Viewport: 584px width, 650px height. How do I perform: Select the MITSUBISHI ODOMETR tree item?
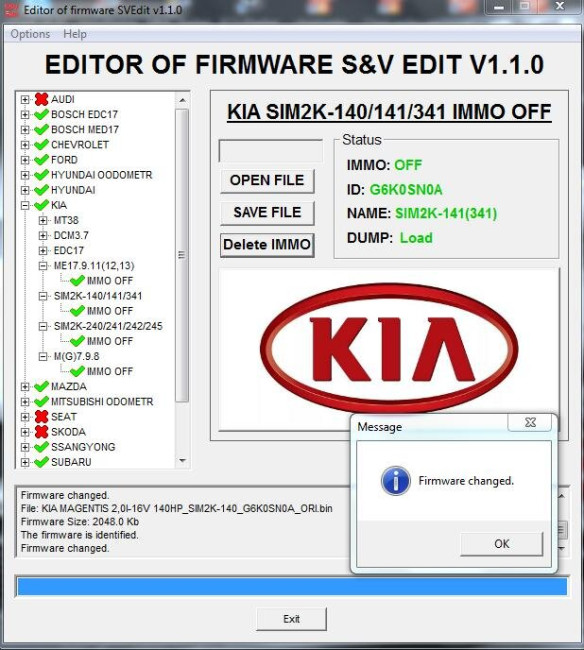[102, 402]
